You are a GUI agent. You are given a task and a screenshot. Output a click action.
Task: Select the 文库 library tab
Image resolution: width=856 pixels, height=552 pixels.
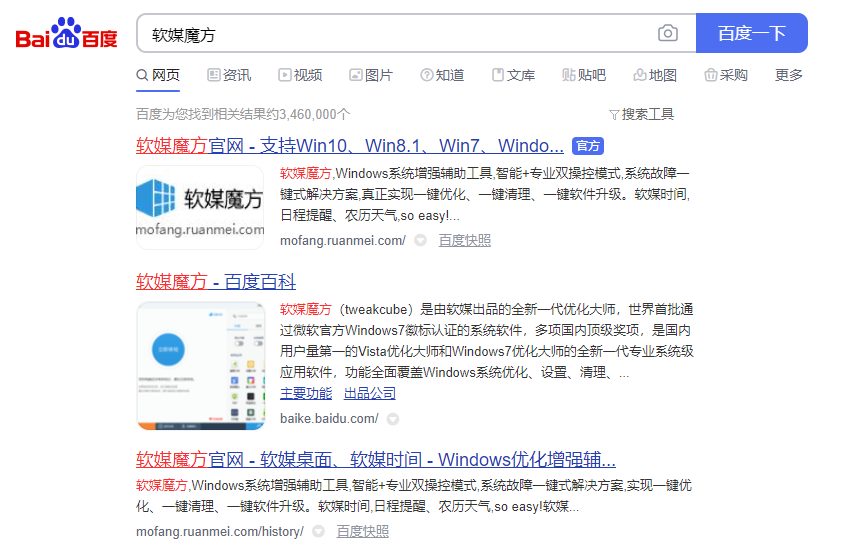513,75
